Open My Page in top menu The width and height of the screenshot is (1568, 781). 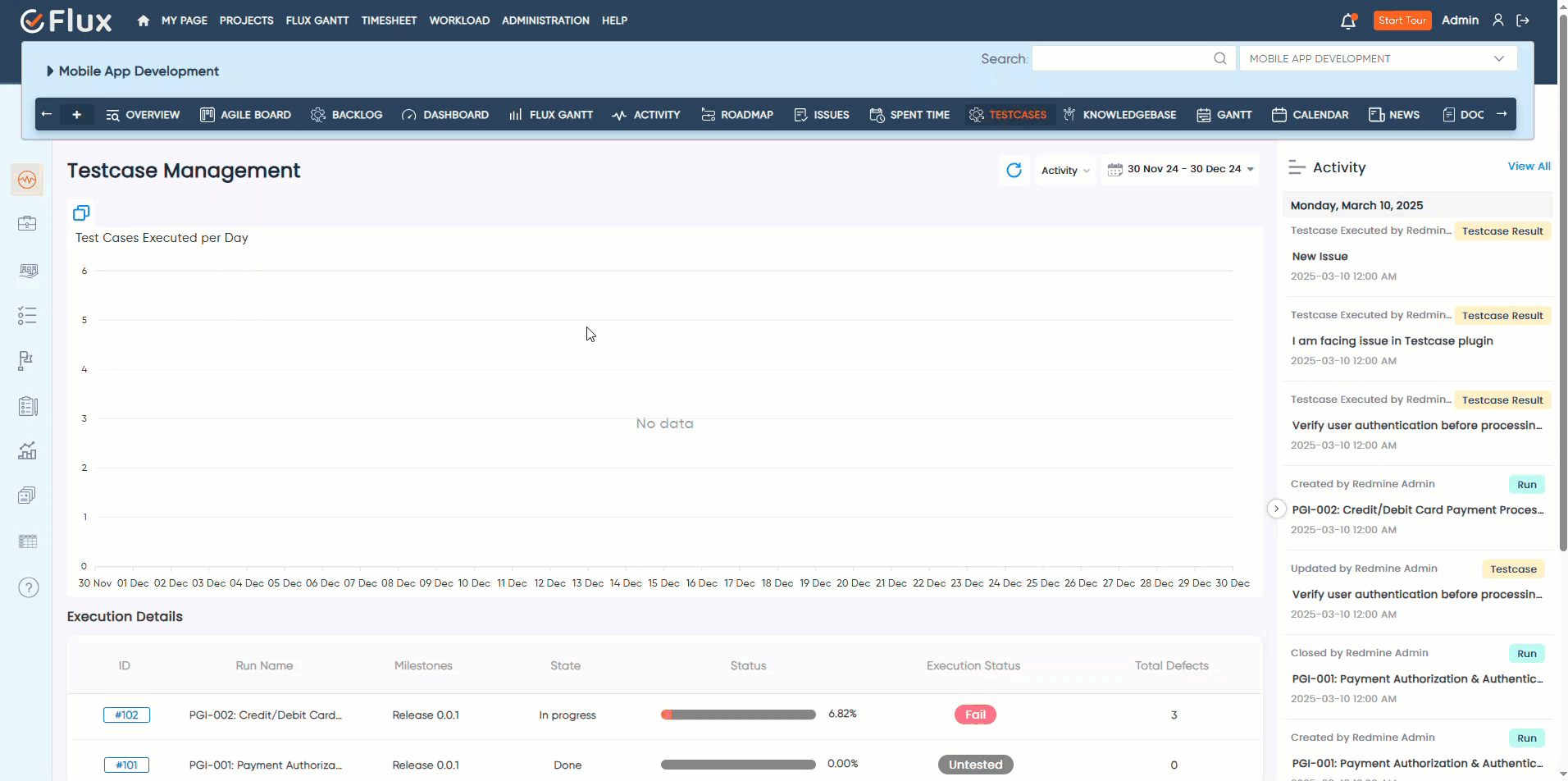(185, 21)
